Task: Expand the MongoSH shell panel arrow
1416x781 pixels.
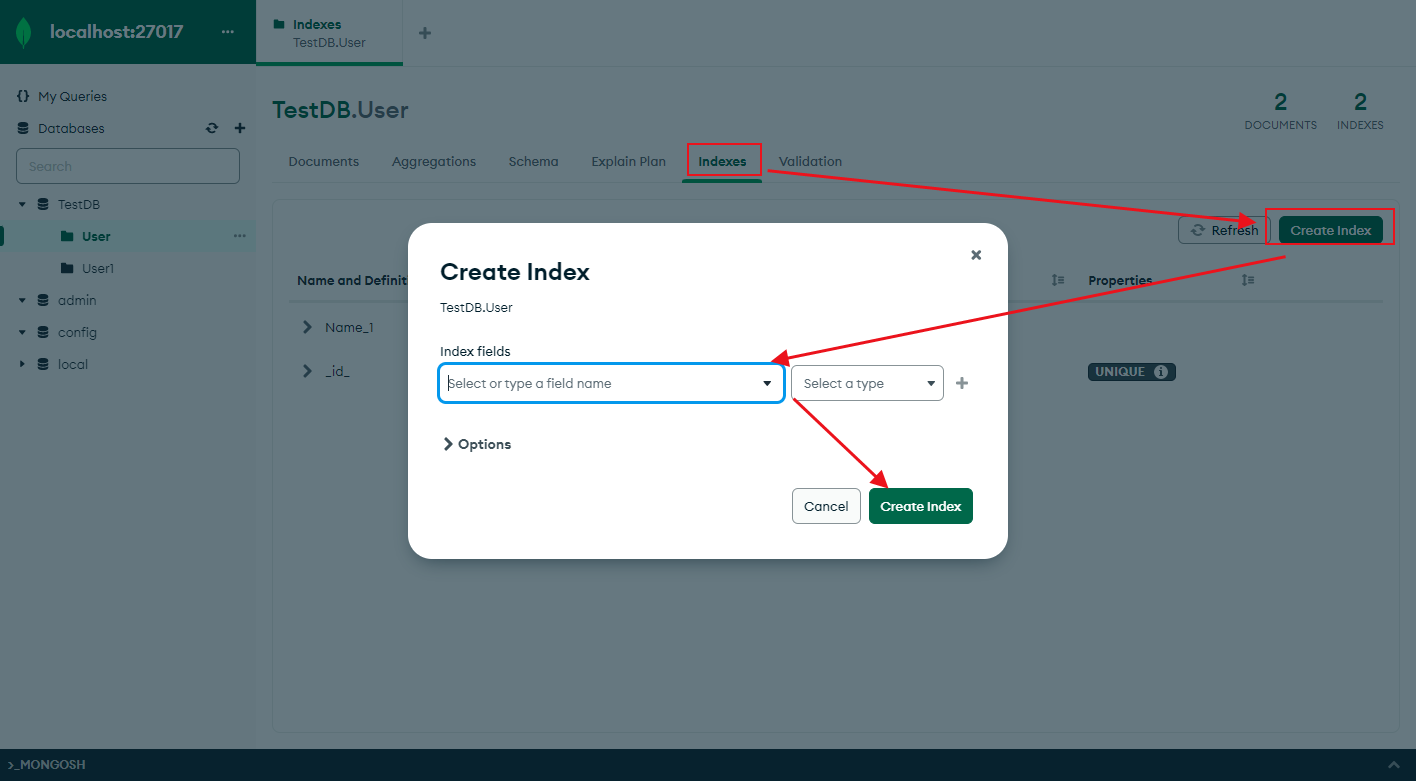Action: [x=1394, y=764]
